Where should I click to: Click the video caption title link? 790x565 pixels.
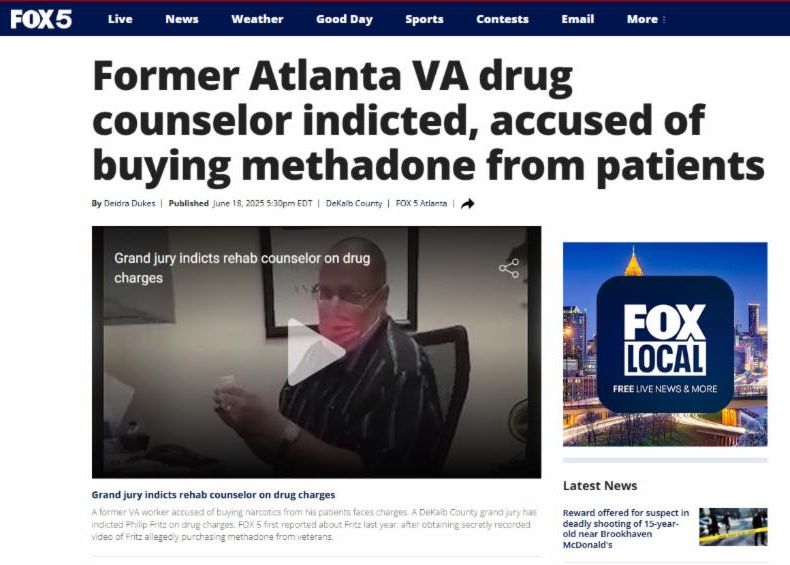click(x=213, y=495)
